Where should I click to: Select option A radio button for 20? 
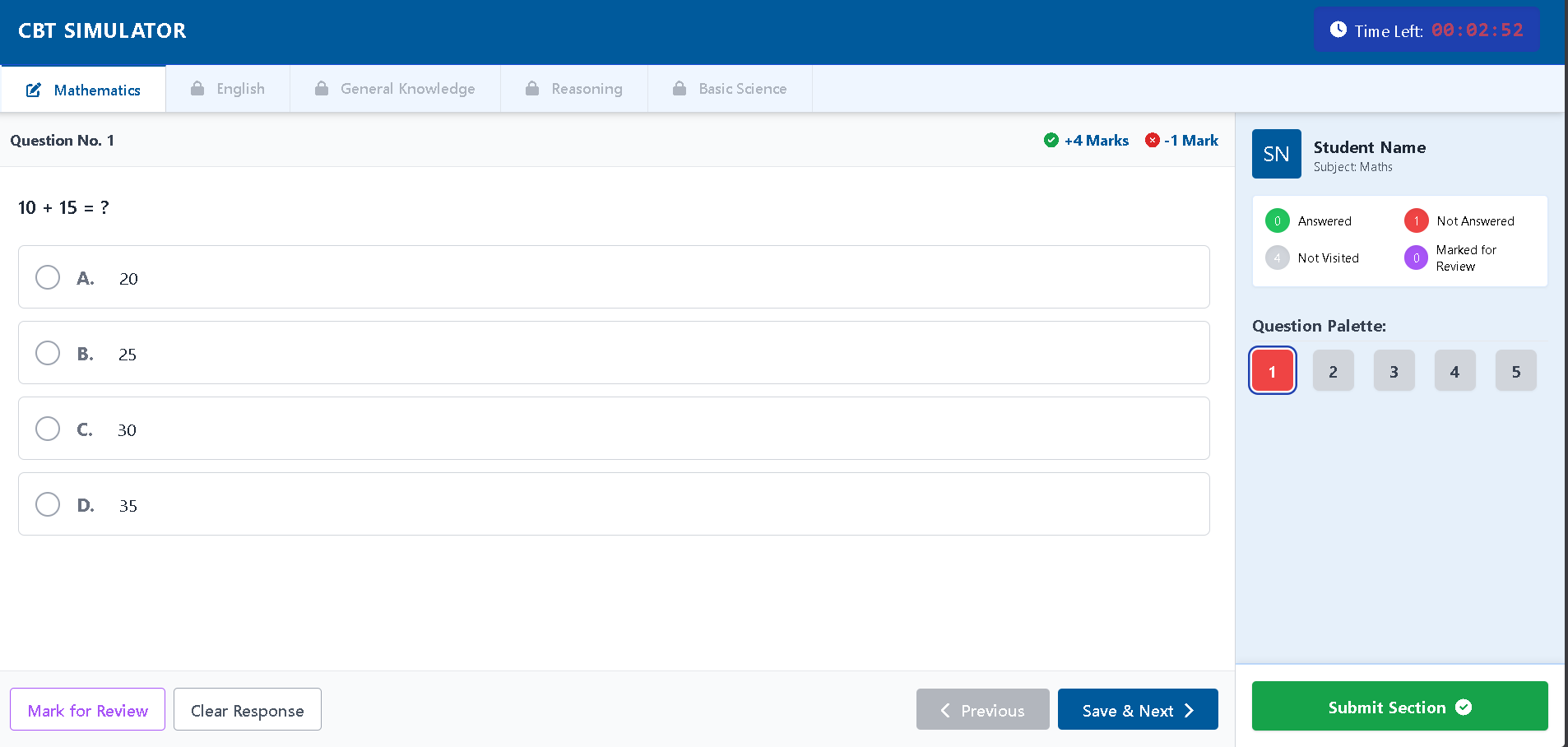pyautogui.click(x=48, y=277)
